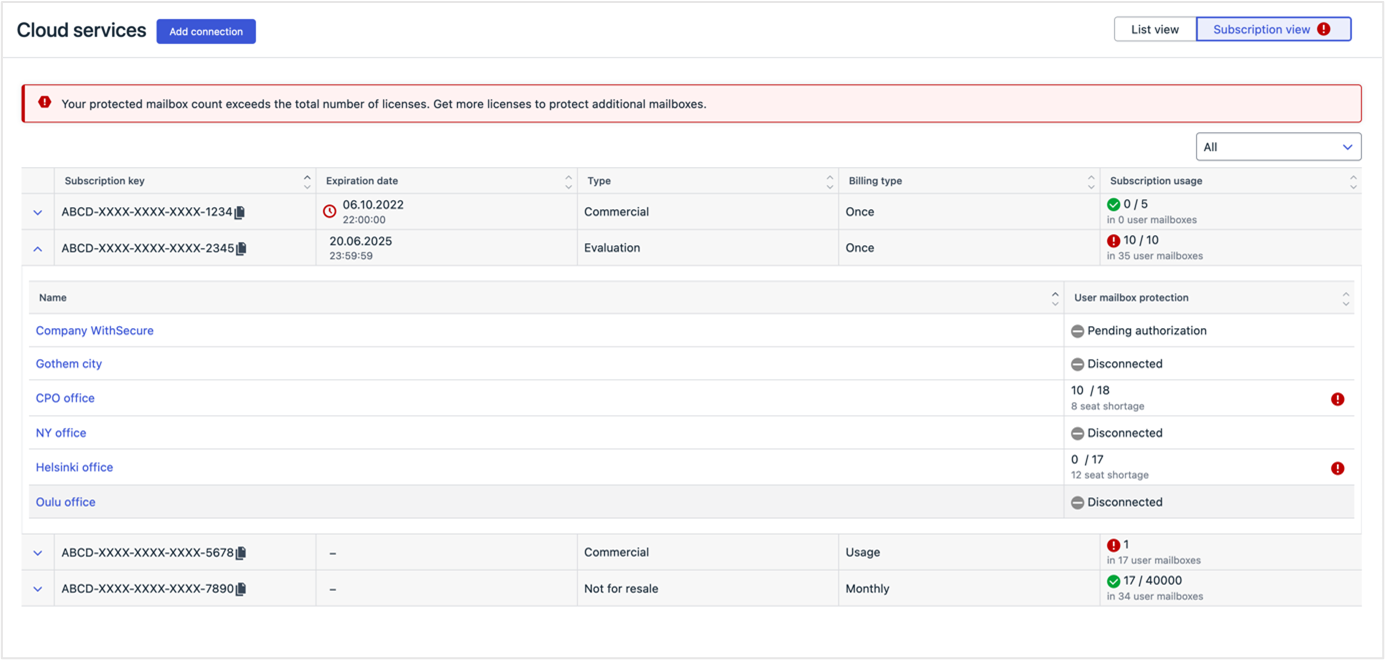Click the red warning icon in CPO office row
This screenshot has height=660, width=1385.
1337,399
